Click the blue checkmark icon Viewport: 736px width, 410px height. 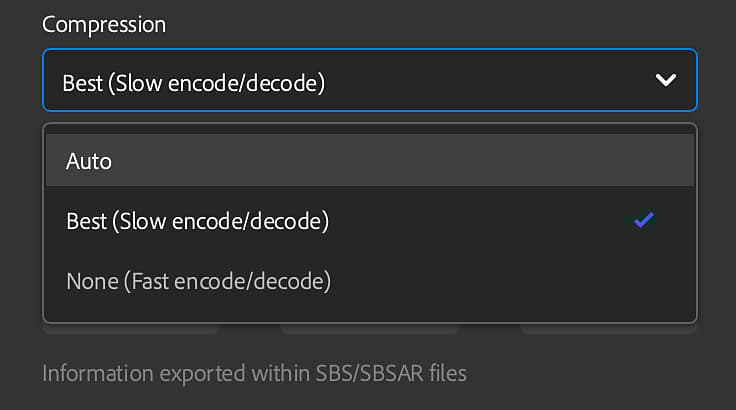coord(644,221)
